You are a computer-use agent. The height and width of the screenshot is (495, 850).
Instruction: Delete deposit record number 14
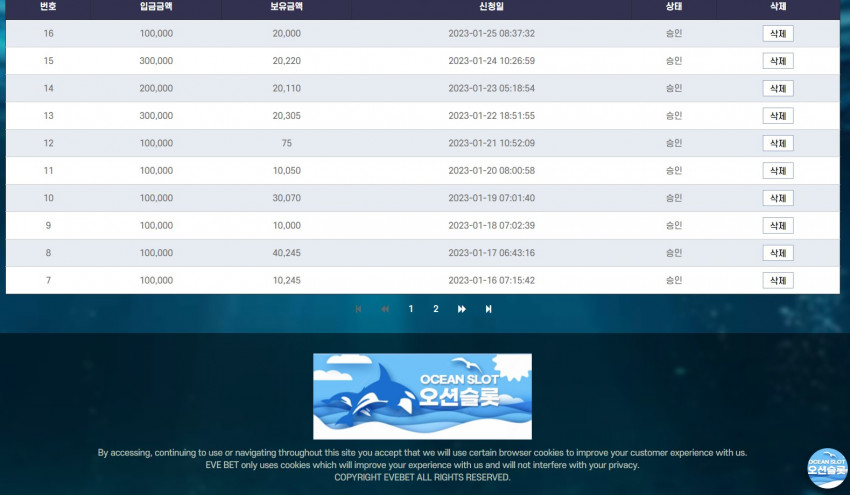click(778, 88)
